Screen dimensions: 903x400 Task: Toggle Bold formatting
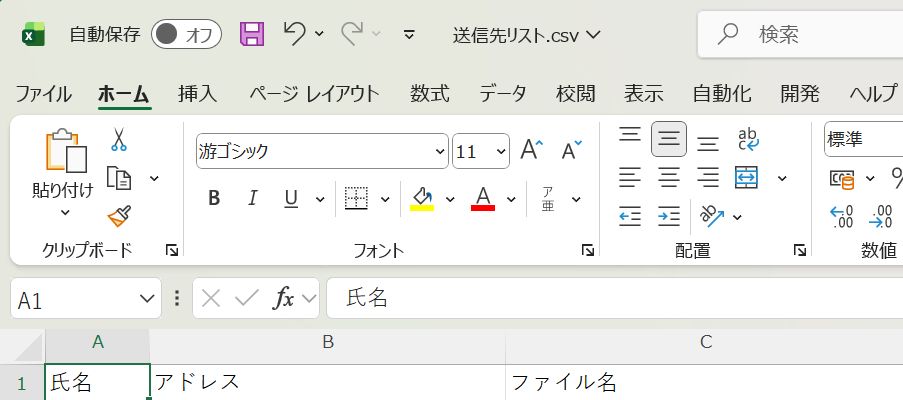pyautogui.click(x=214, y=198)
